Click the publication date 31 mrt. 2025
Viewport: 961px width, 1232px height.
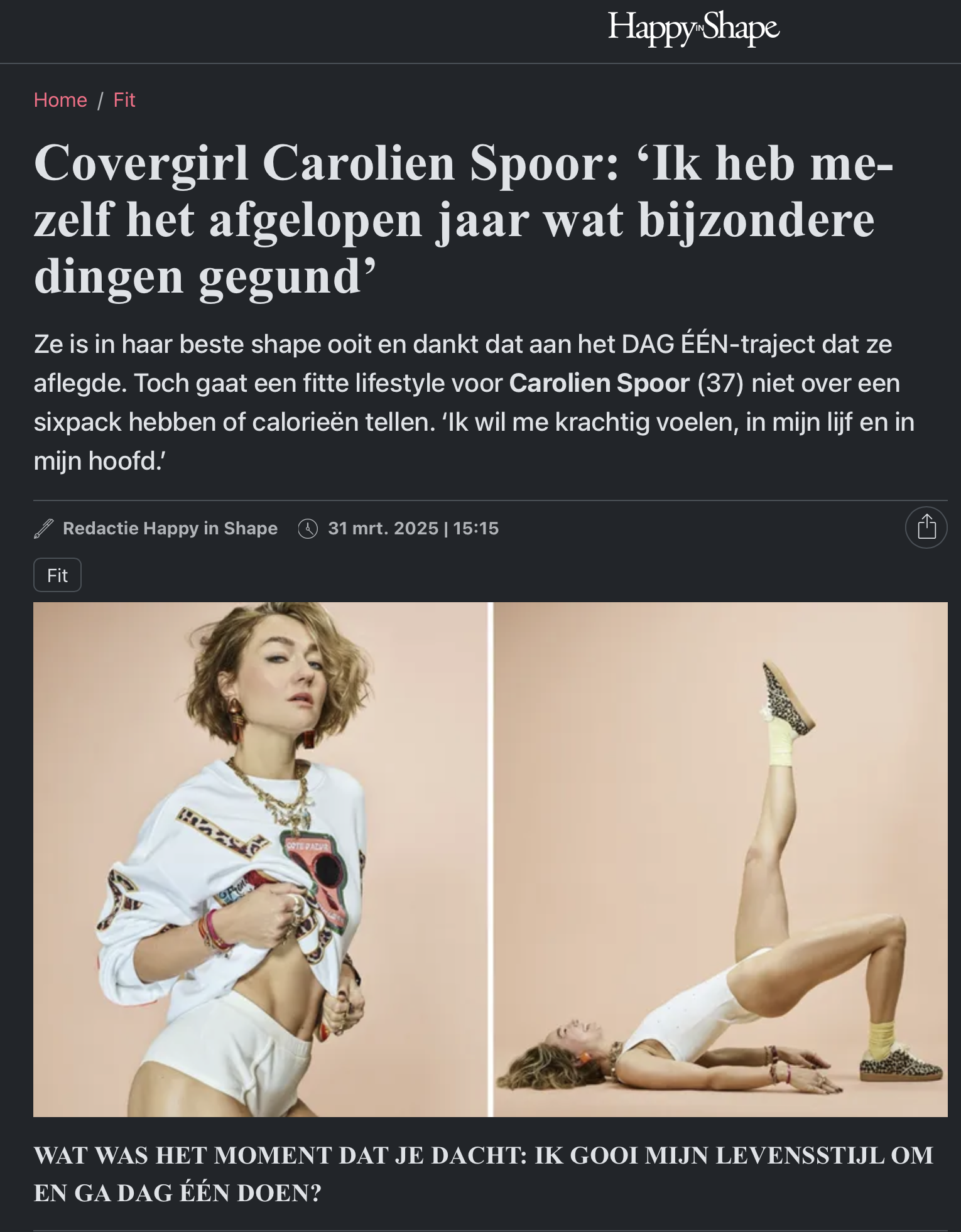(x=383, y=529)
